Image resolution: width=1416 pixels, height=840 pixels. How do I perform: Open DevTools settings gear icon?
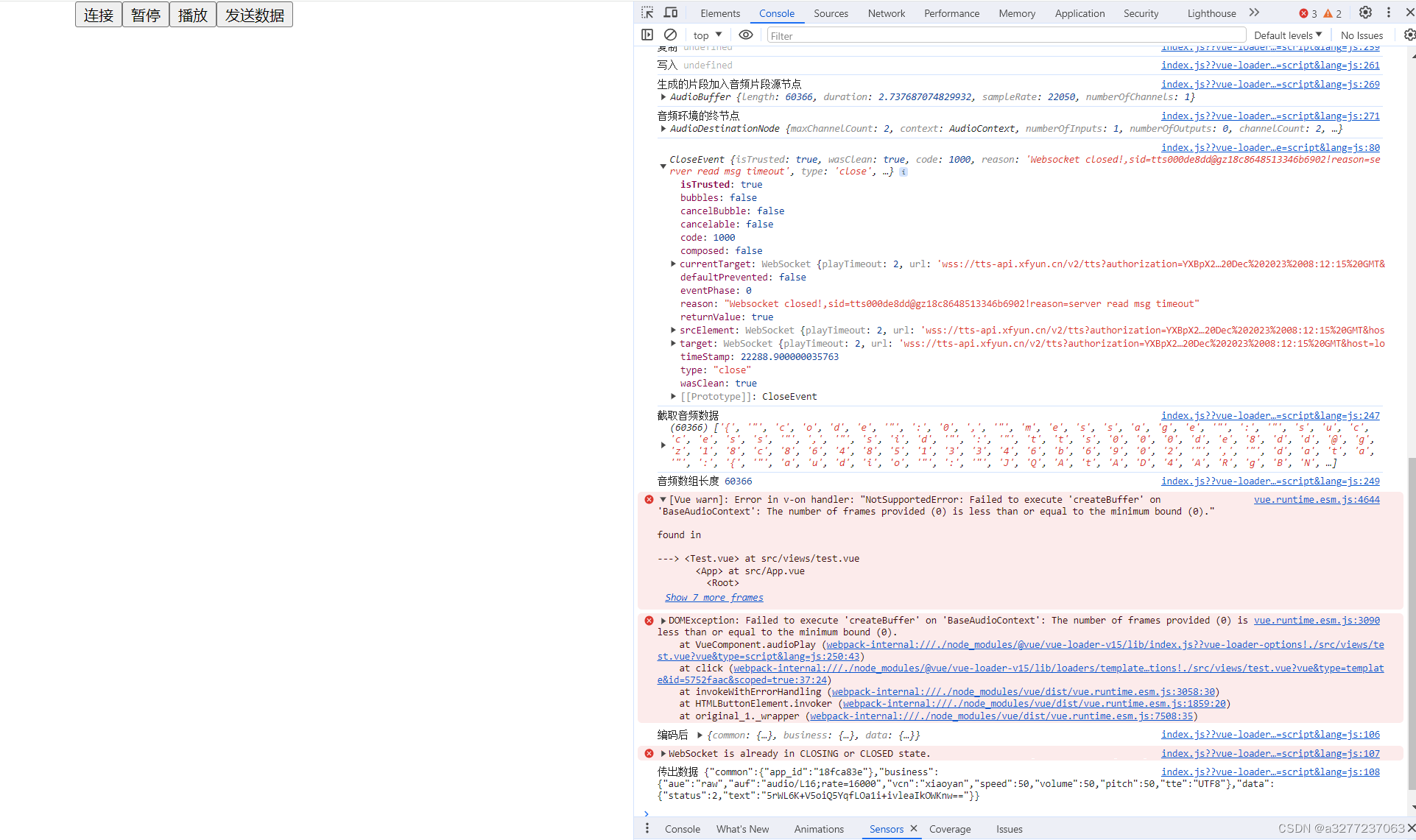(x=1365, y=13)
